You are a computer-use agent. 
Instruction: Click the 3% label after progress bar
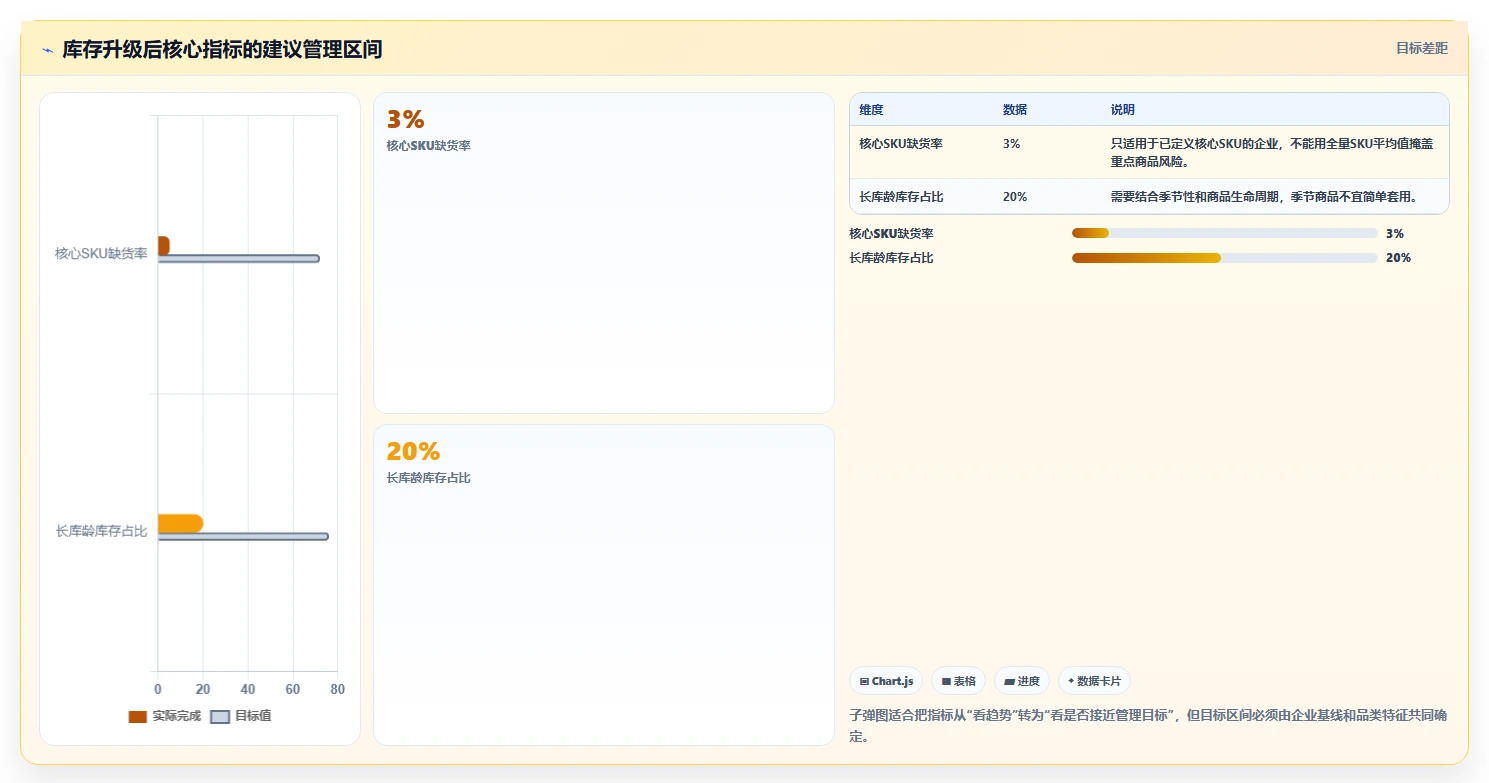click(1395, 234)
